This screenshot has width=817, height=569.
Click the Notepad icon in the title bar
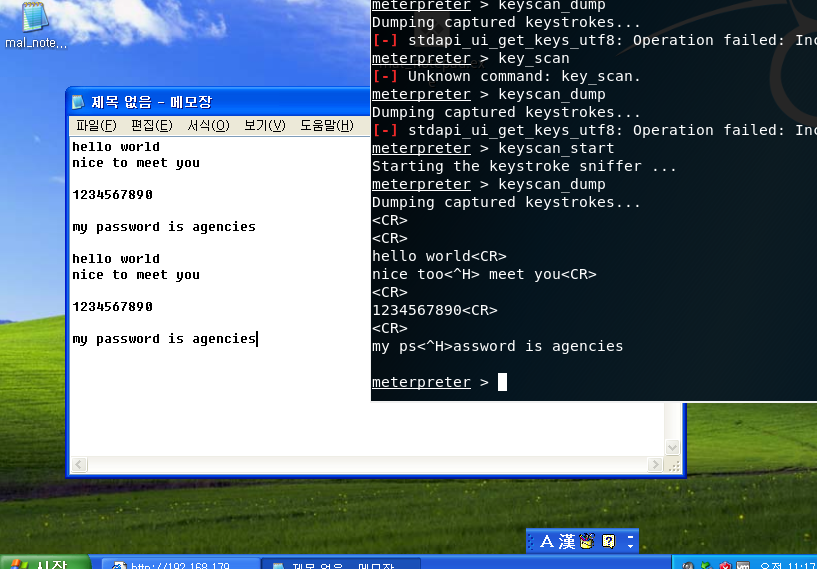[78, 102]
